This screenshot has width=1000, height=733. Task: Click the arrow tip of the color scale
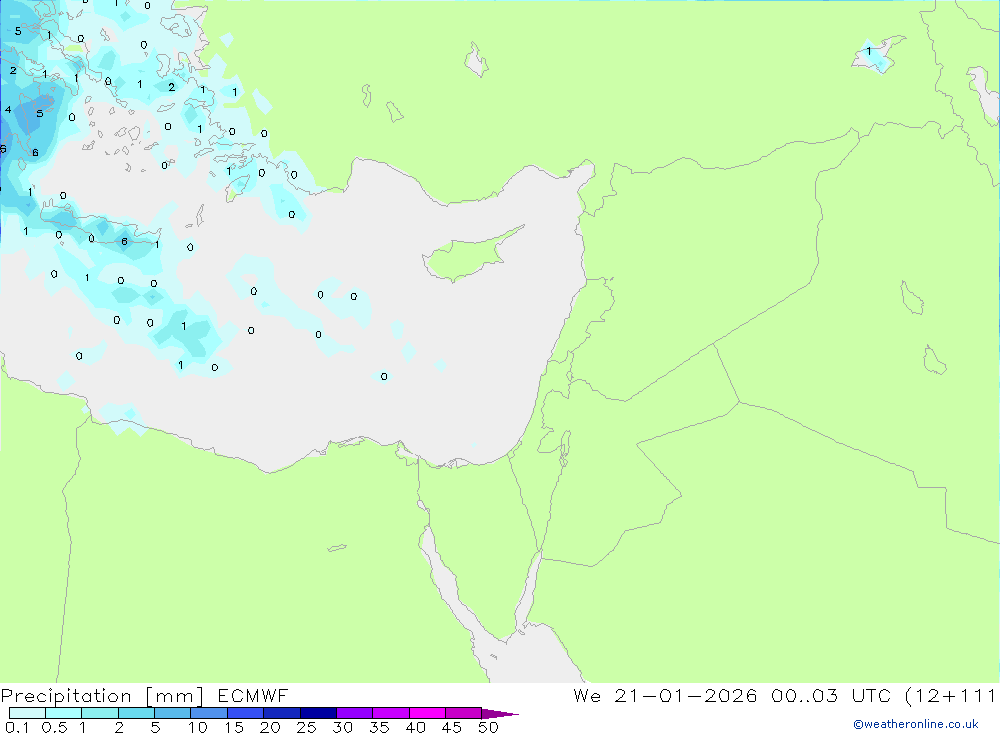click(500, 714)
